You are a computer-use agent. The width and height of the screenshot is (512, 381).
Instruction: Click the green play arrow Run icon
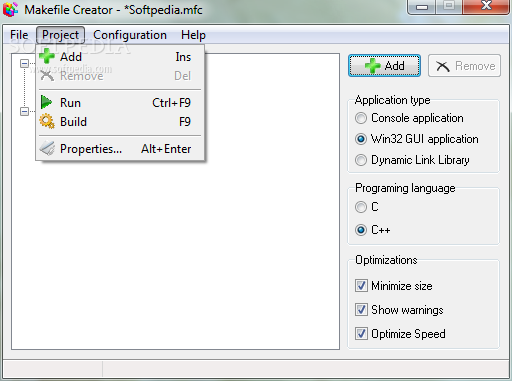click(x=46, y=102)
